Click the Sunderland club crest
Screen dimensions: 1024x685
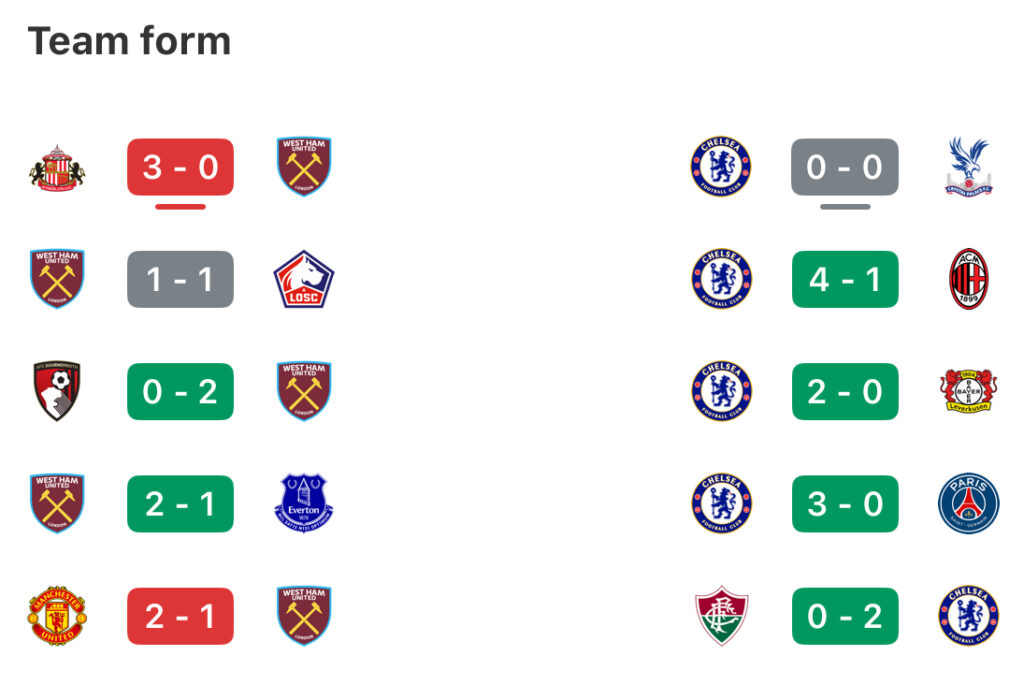[57, 167]
